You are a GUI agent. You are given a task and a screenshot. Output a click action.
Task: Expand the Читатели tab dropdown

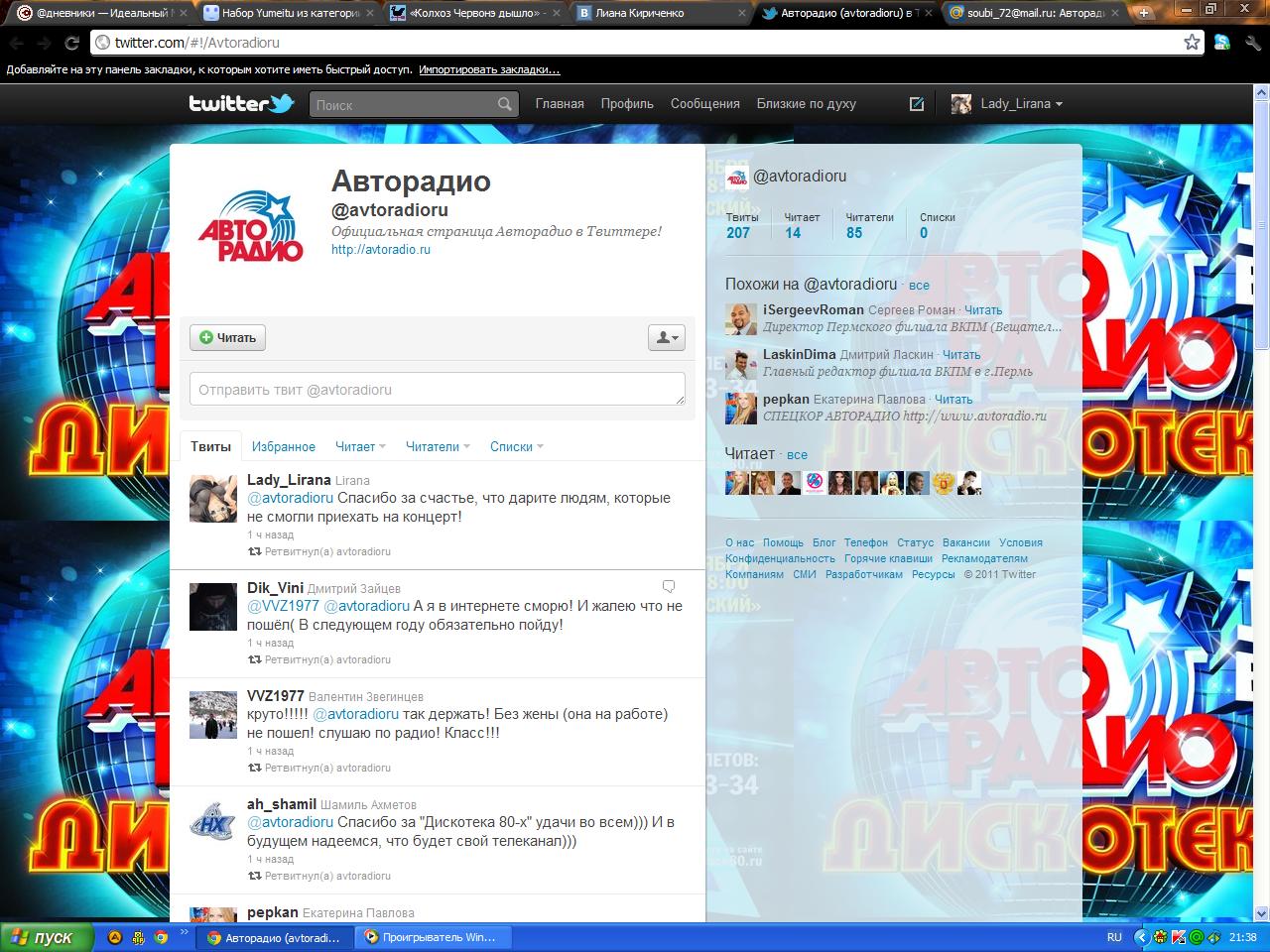click(466, 447)
